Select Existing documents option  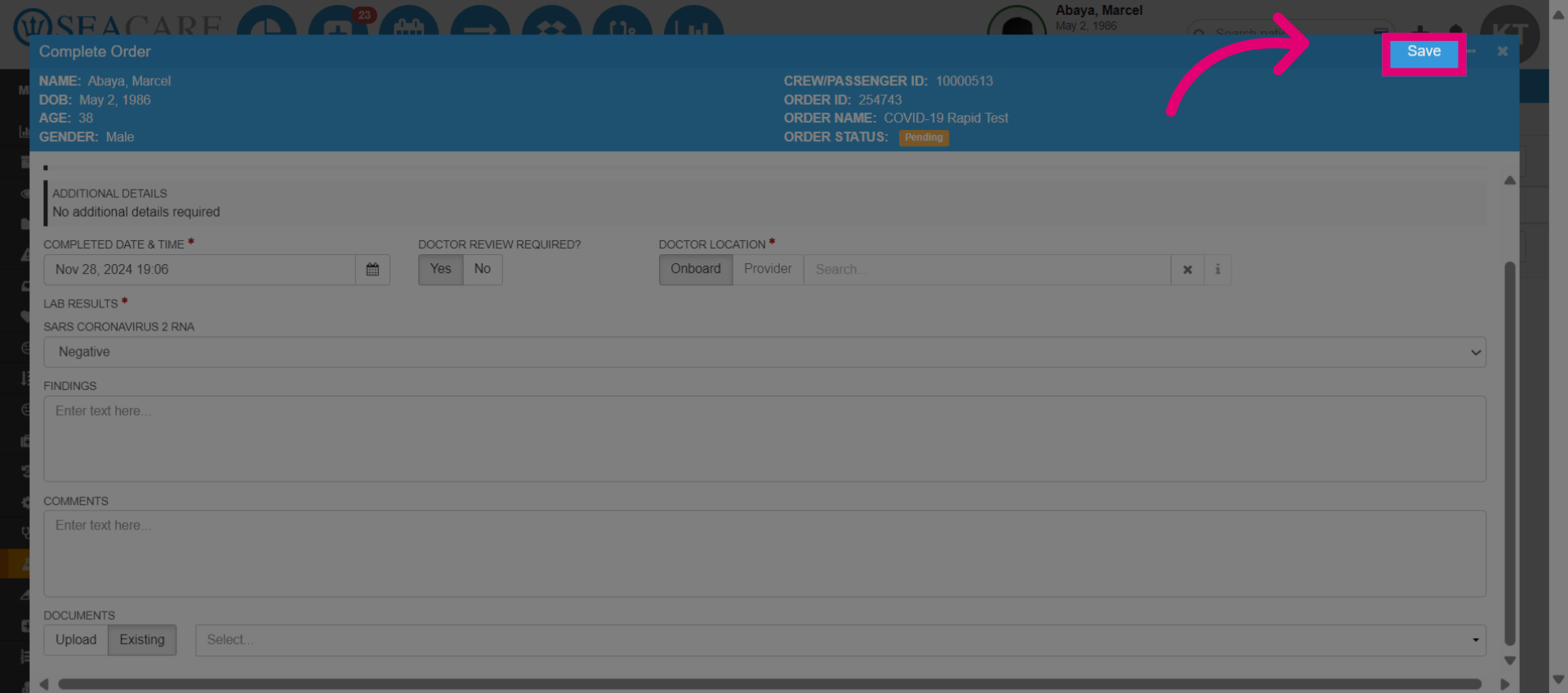pyautogui.click(x=142, y=640)
